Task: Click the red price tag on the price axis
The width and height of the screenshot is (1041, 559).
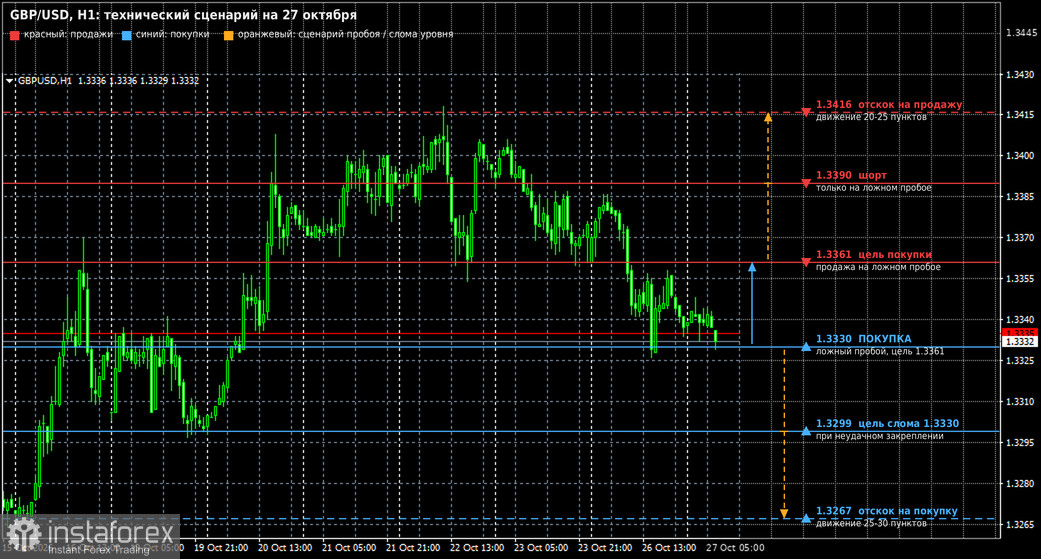Action: tap(1020, 333)
